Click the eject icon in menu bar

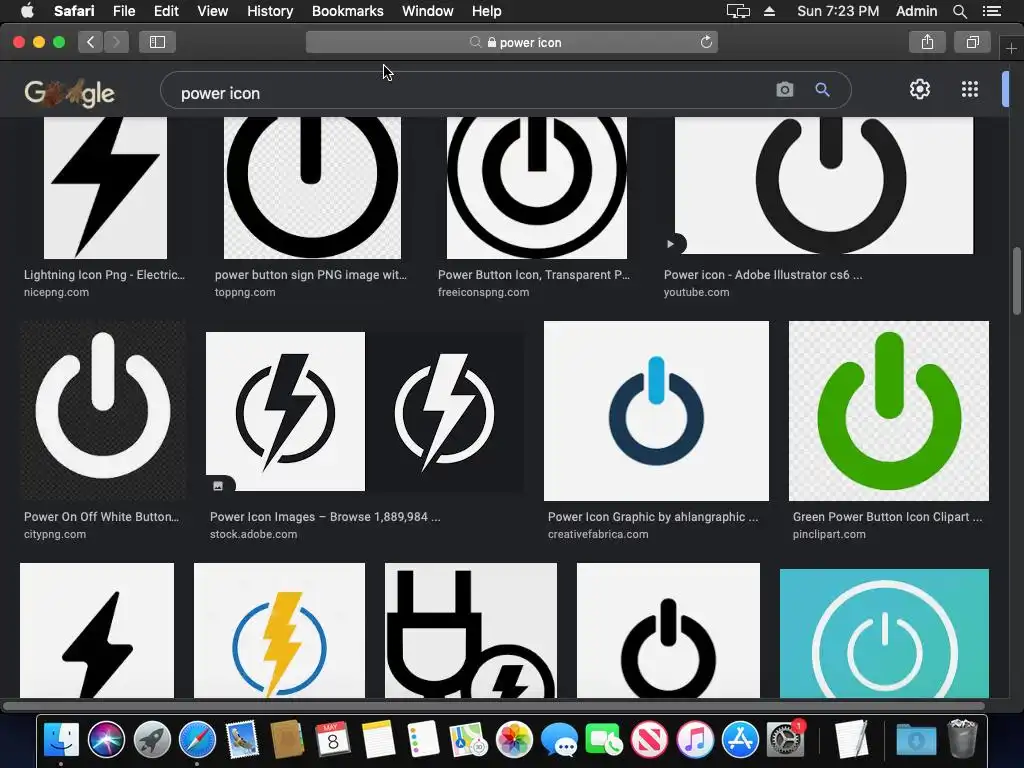click(x=769, y=11)
